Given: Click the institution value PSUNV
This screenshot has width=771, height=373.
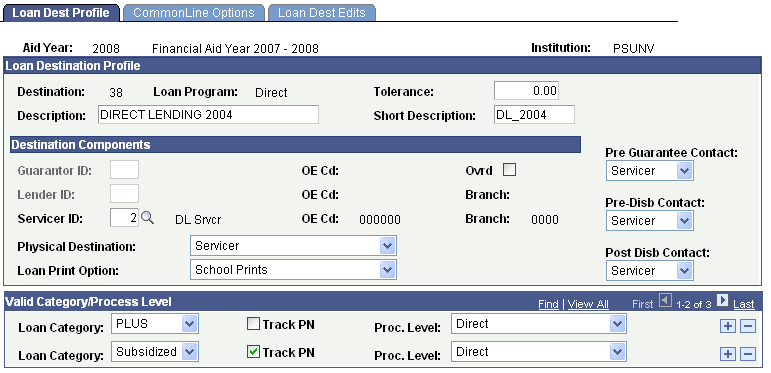Looking at the screenshot, I should (x=633, y=49).
